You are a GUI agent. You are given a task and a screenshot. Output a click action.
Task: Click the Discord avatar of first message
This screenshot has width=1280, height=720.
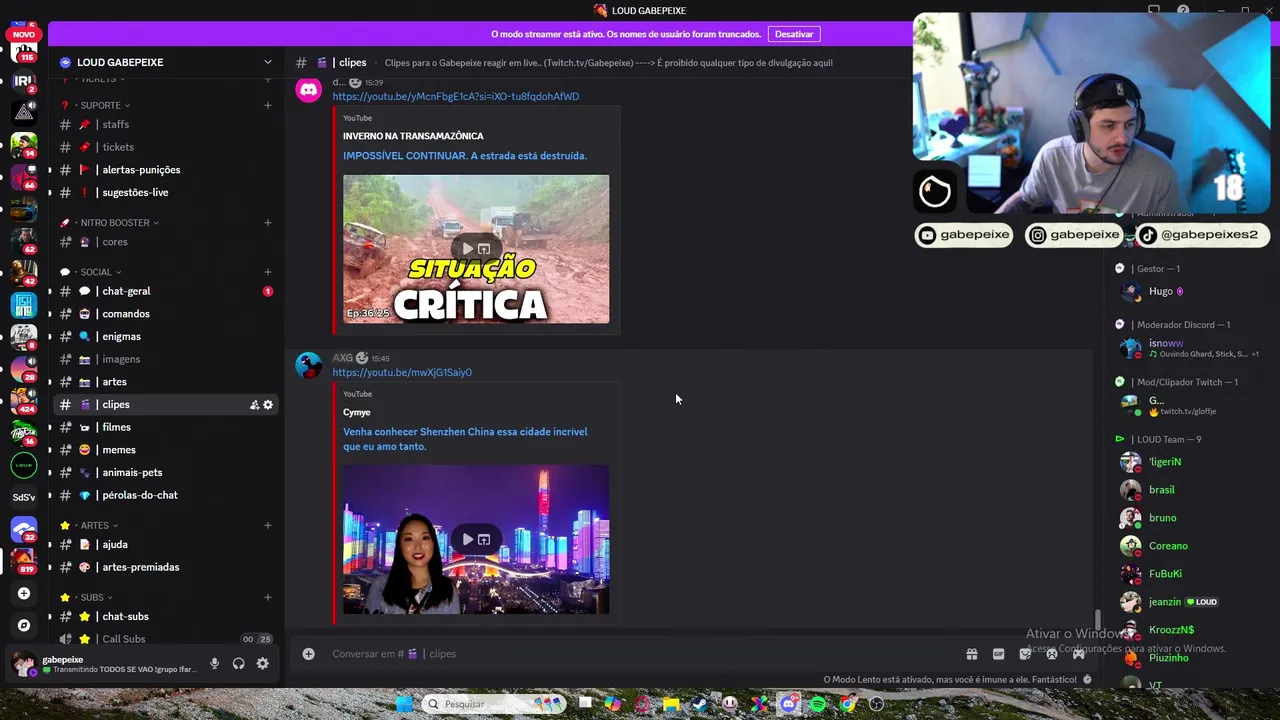(309, 90)
